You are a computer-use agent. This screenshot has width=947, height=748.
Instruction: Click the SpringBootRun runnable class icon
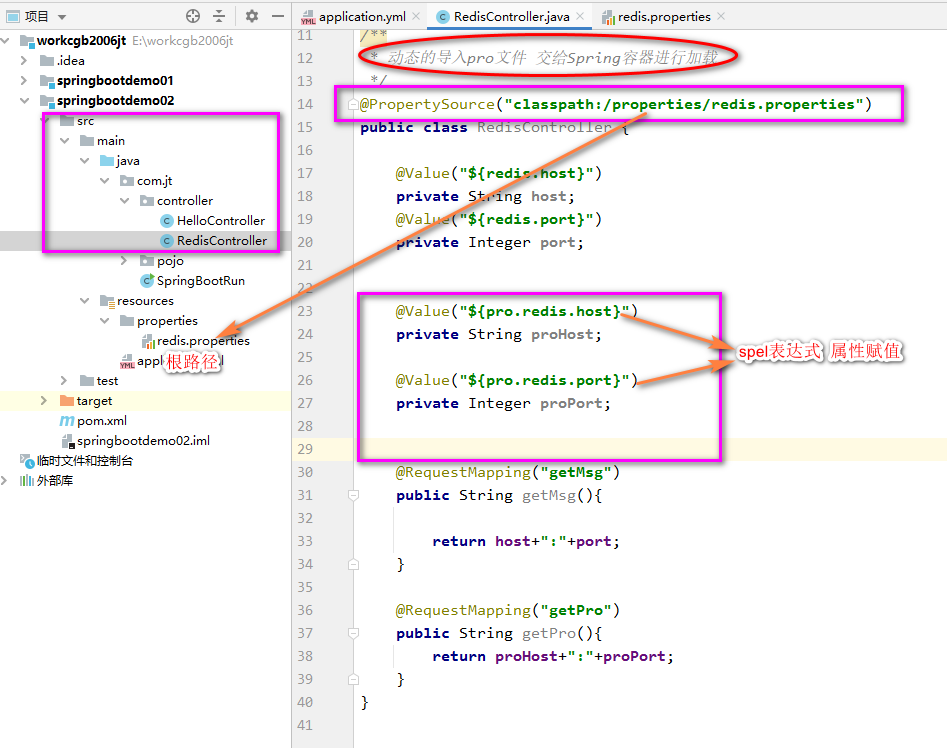click(147, 281)
